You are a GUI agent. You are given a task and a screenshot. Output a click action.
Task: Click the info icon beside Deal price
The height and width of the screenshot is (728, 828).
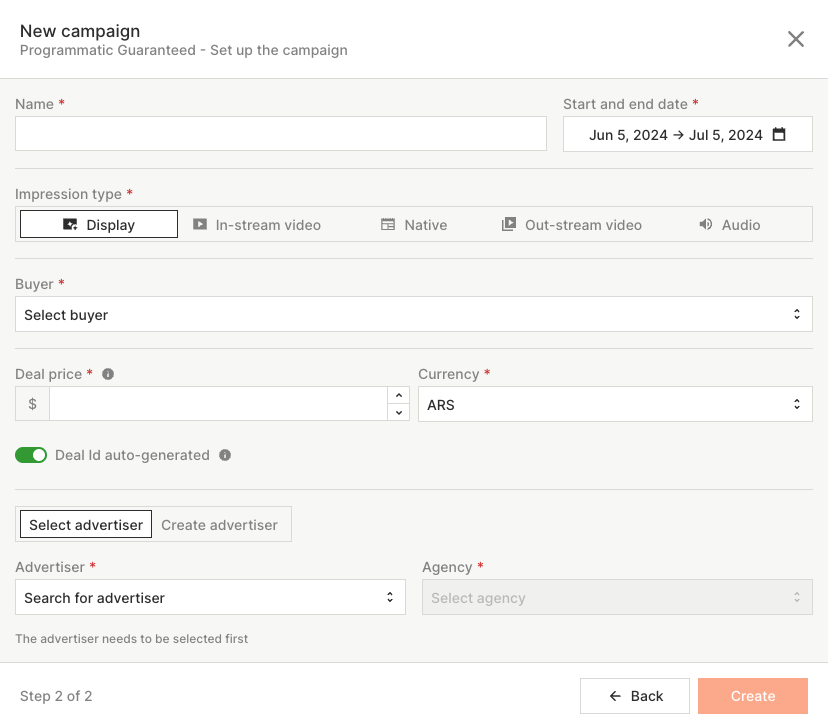tap(108, 374)
